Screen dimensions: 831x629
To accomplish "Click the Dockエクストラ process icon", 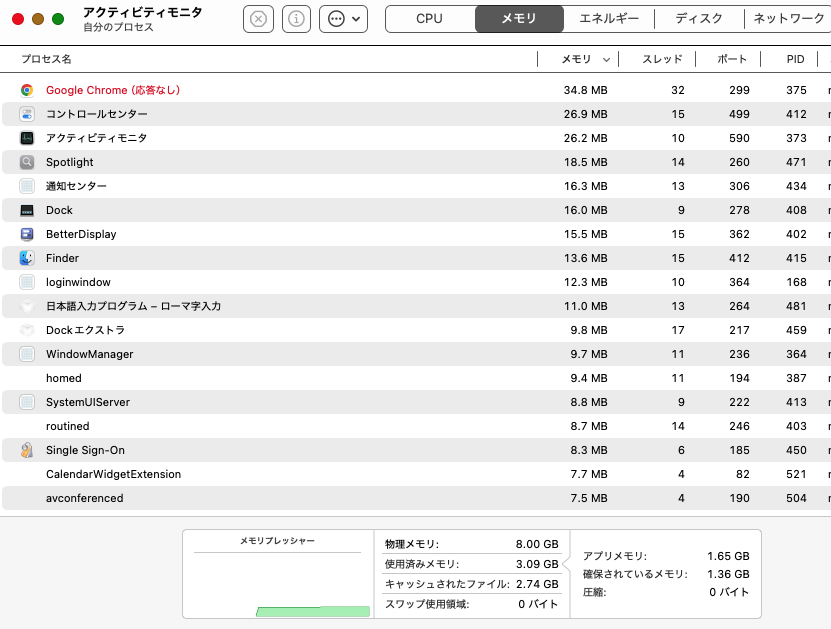I will (x=27, y=330).
